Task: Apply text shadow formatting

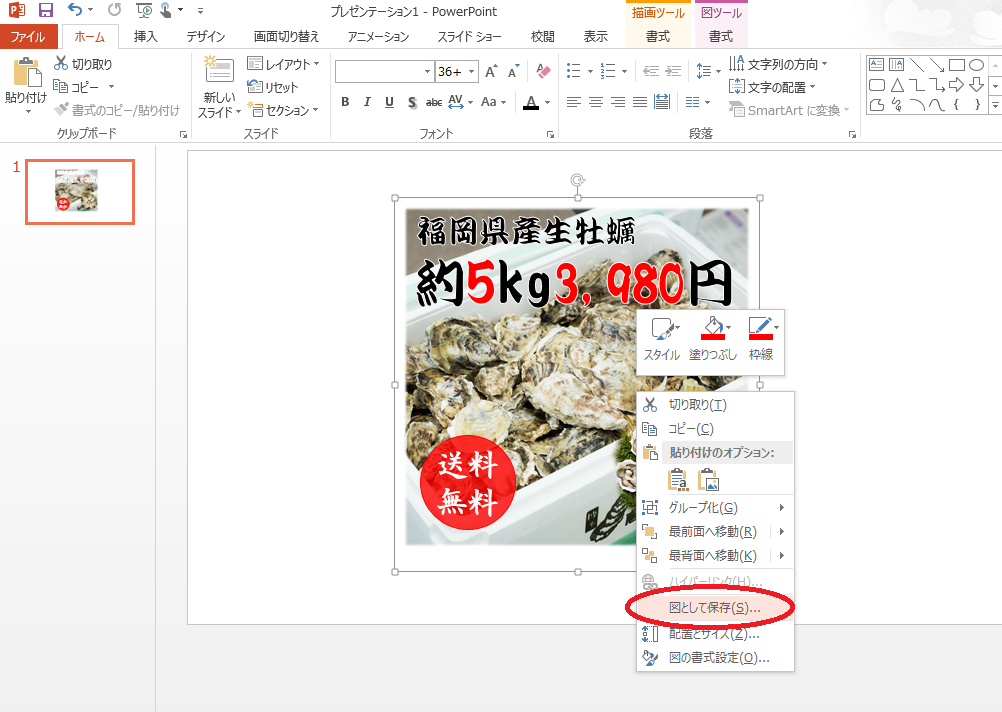Action: click(x=412, y=102)
